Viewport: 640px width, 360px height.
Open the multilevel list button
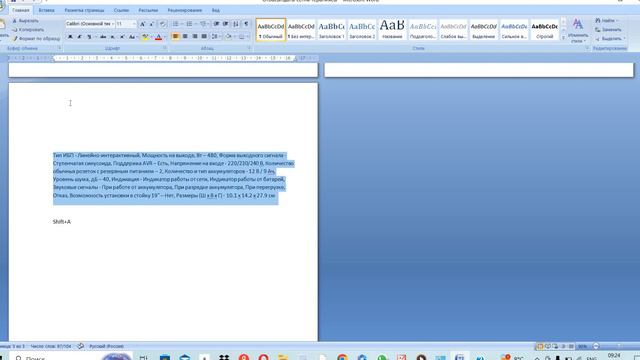point(204,24)
